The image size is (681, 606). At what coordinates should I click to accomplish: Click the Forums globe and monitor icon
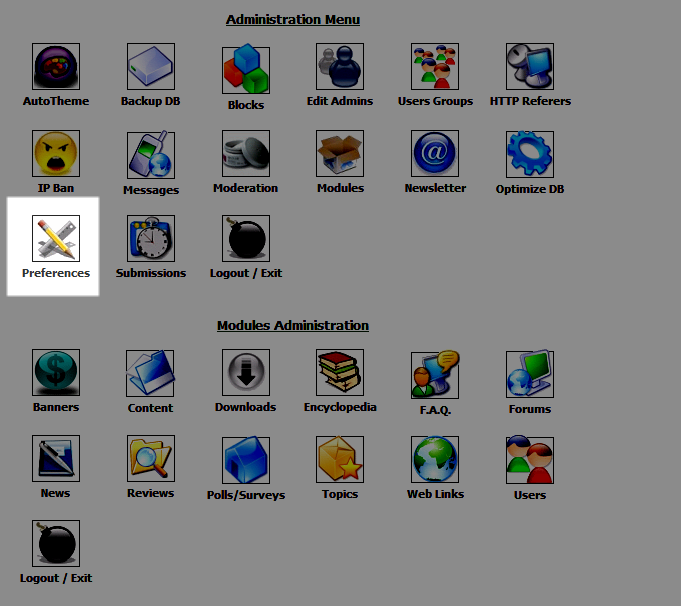[x=530, y=374]
